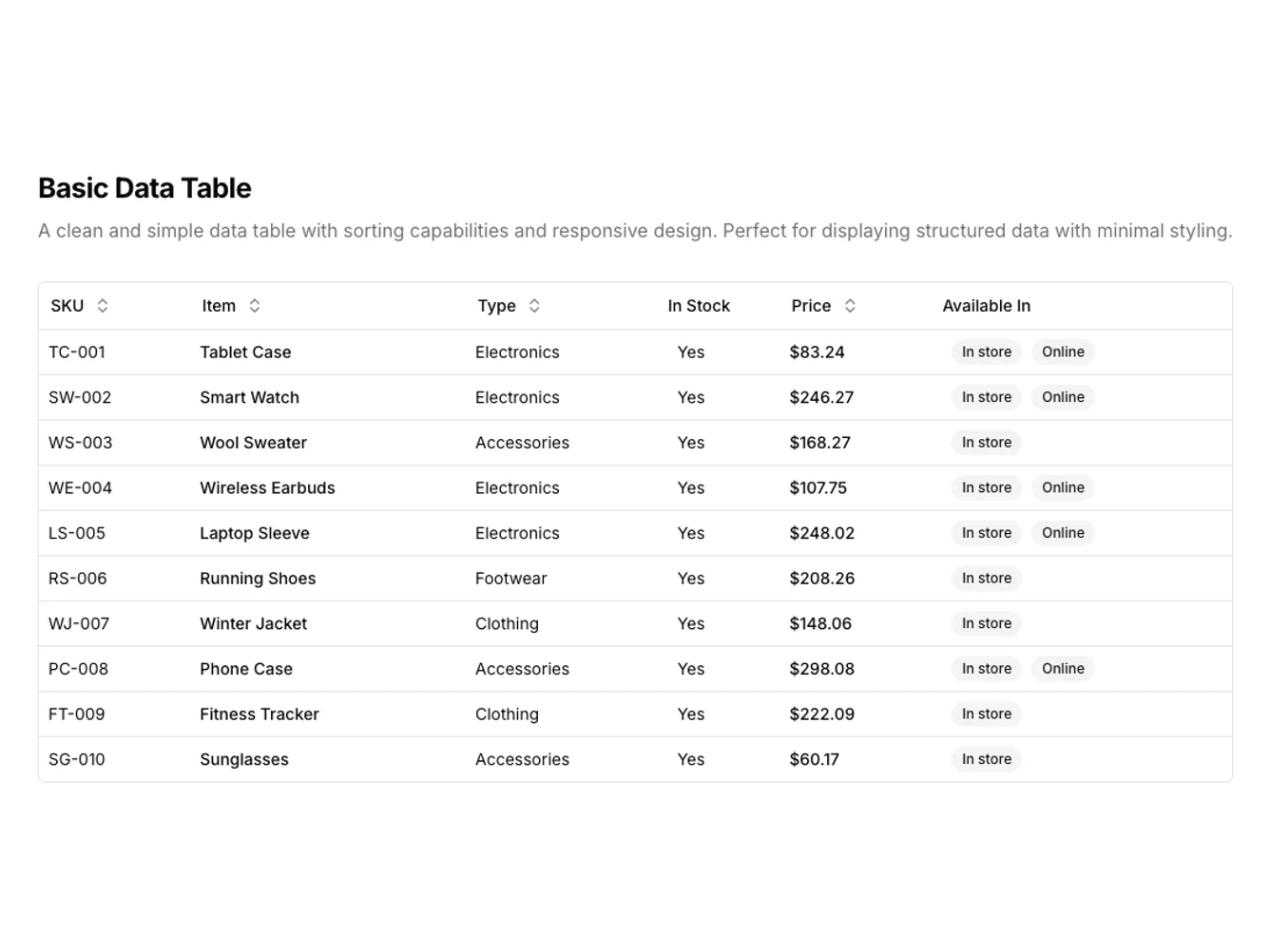The height and width of the screenshot is (952, 1270).
Task: Click the Yes value for Winter Jacket
Action: [691, 623]
